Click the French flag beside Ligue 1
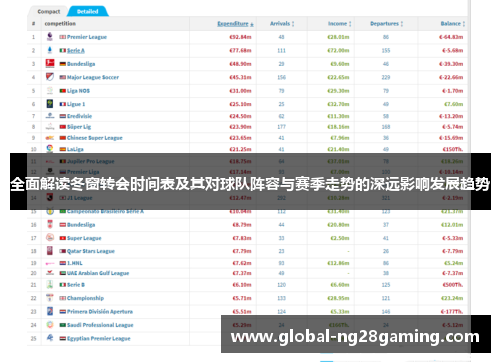This screenshot has width=500, height=362. pyautogui.click(x=63, y=104)
